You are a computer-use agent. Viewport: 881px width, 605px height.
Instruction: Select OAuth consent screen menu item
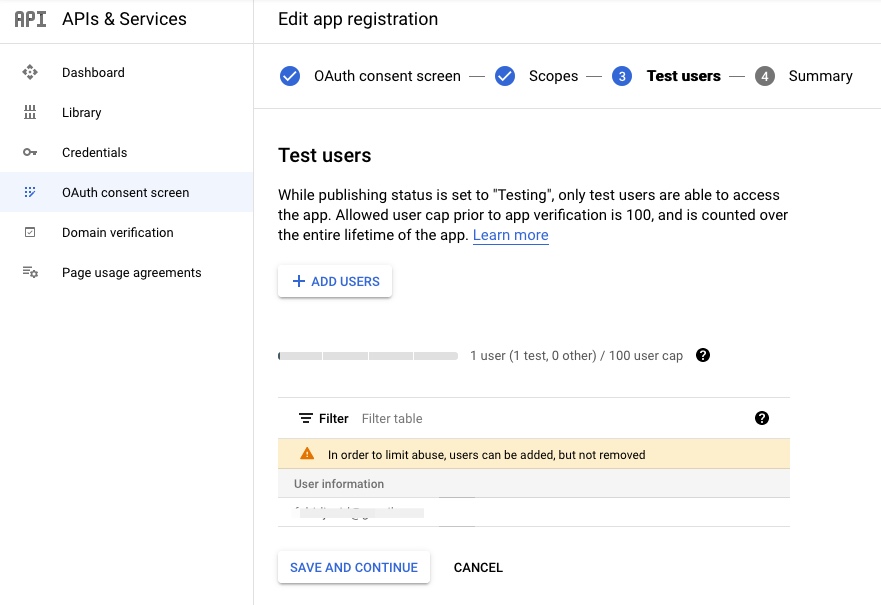pyautogui.click(x=125, y=192)
